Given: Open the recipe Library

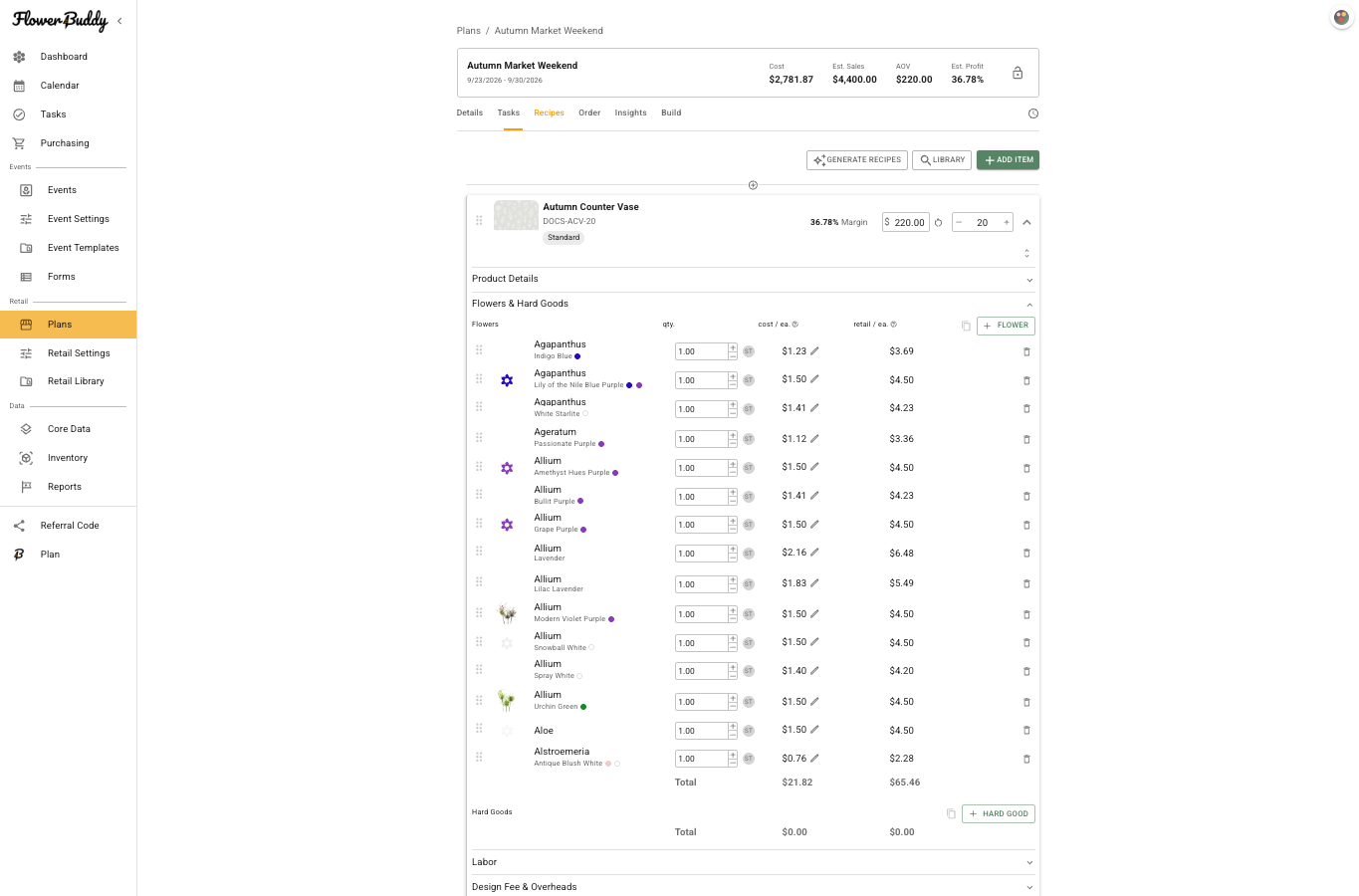Looking at the screenshot, I should click(x=942, y=160).
